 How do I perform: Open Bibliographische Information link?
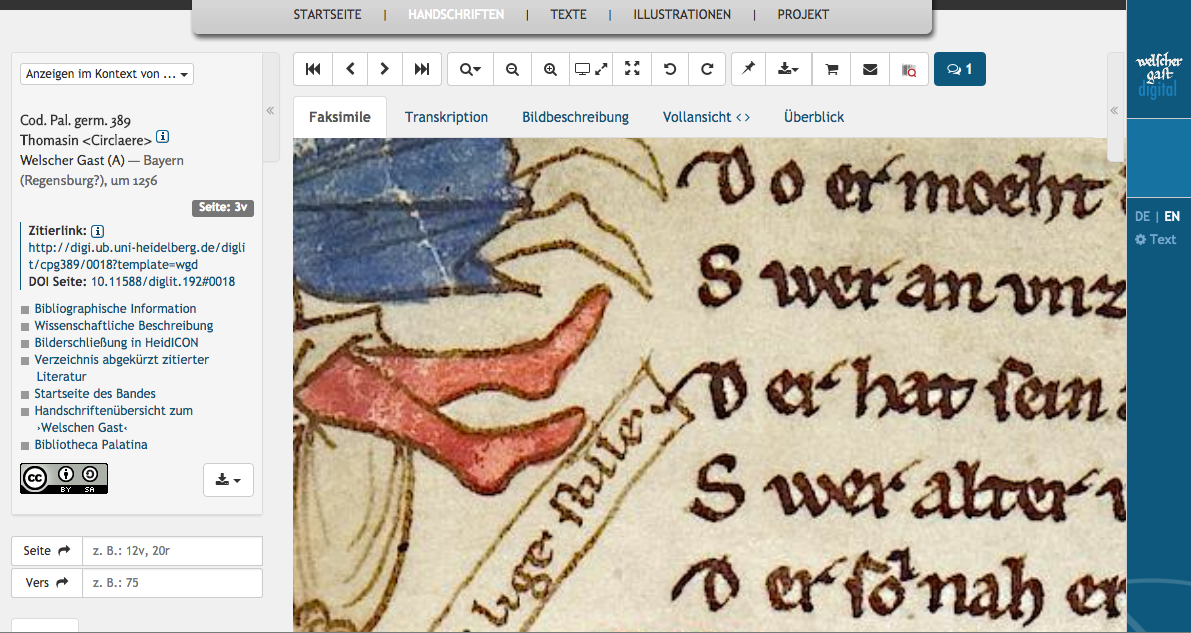click(115, 309)
